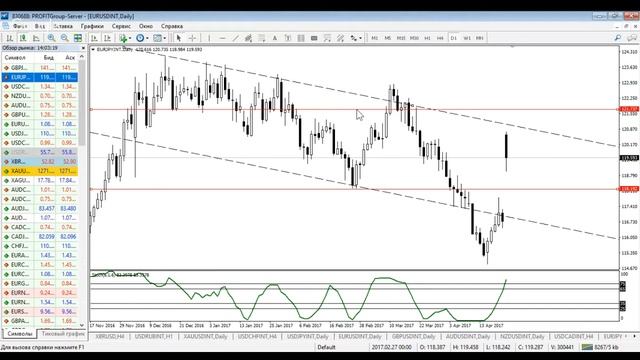Select CADJ row with bid 82.099

pyautogui.click(x=40, y=237)
